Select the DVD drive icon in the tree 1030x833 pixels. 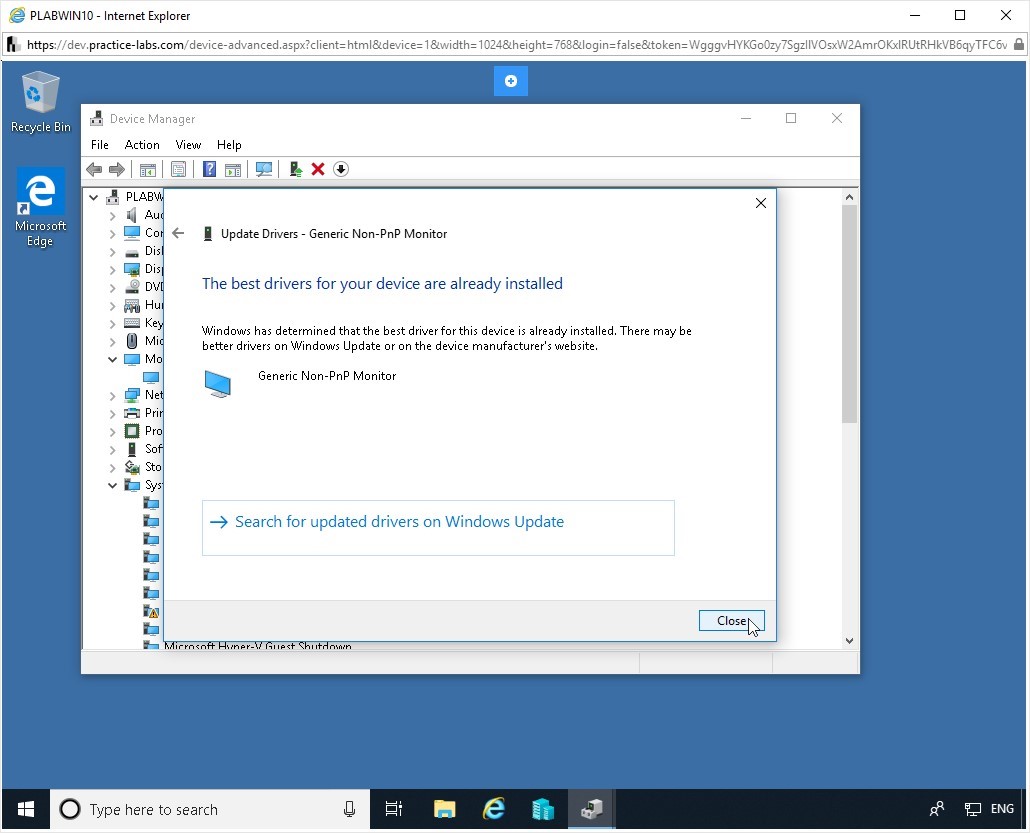132,286
